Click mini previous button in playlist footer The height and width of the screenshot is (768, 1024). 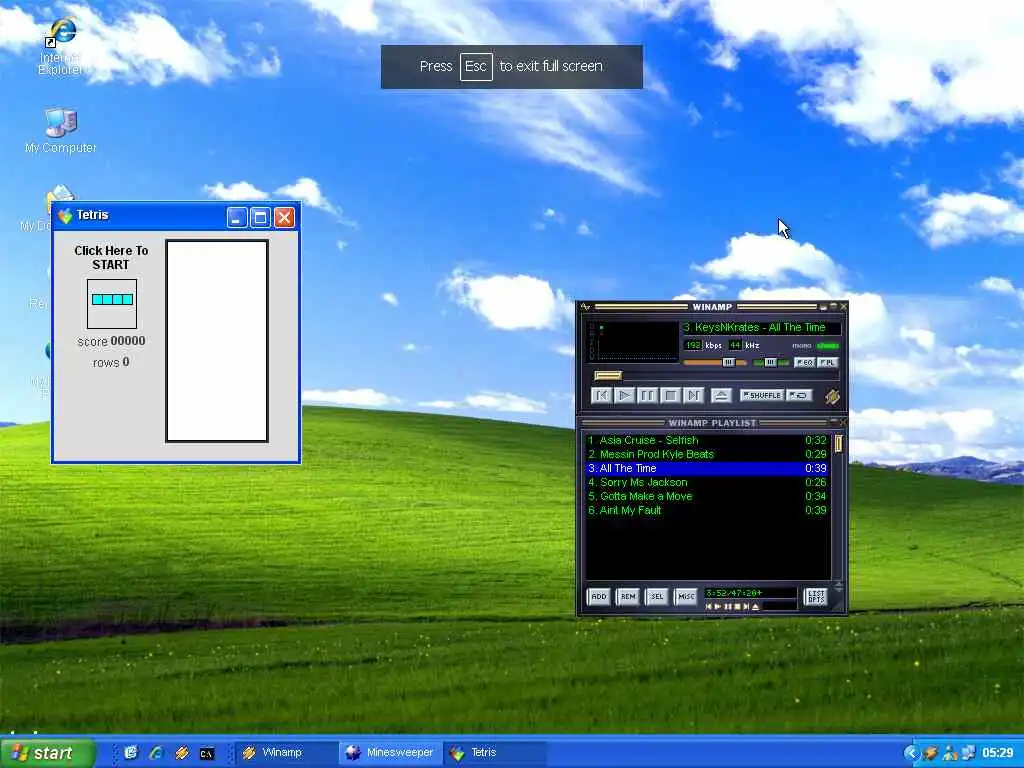click(x=709, y=607)
